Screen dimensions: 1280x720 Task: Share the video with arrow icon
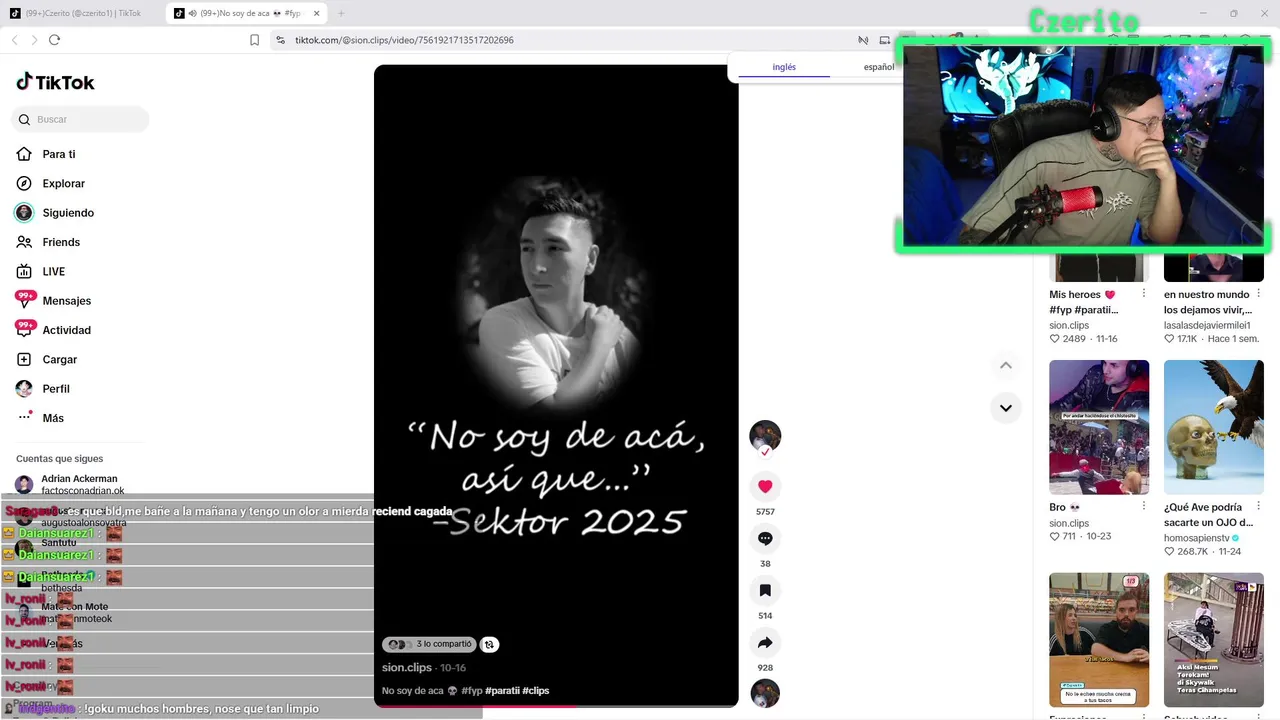pyautogui.click(x=765, y=642)
